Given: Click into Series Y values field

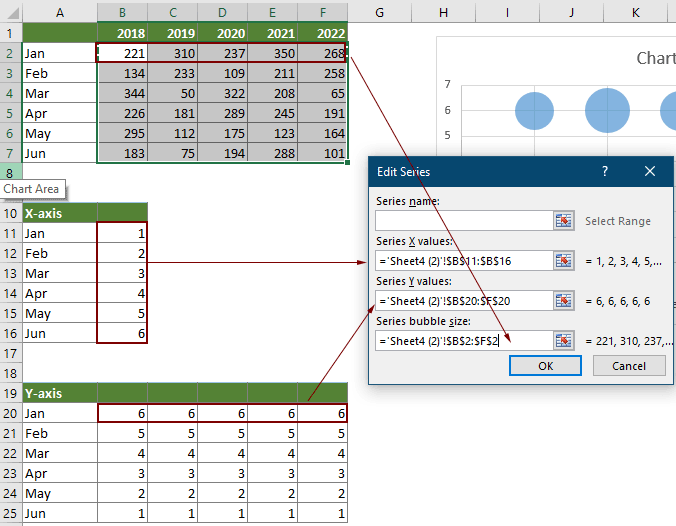Looking at the screenshot, I should tap(464, 301).
